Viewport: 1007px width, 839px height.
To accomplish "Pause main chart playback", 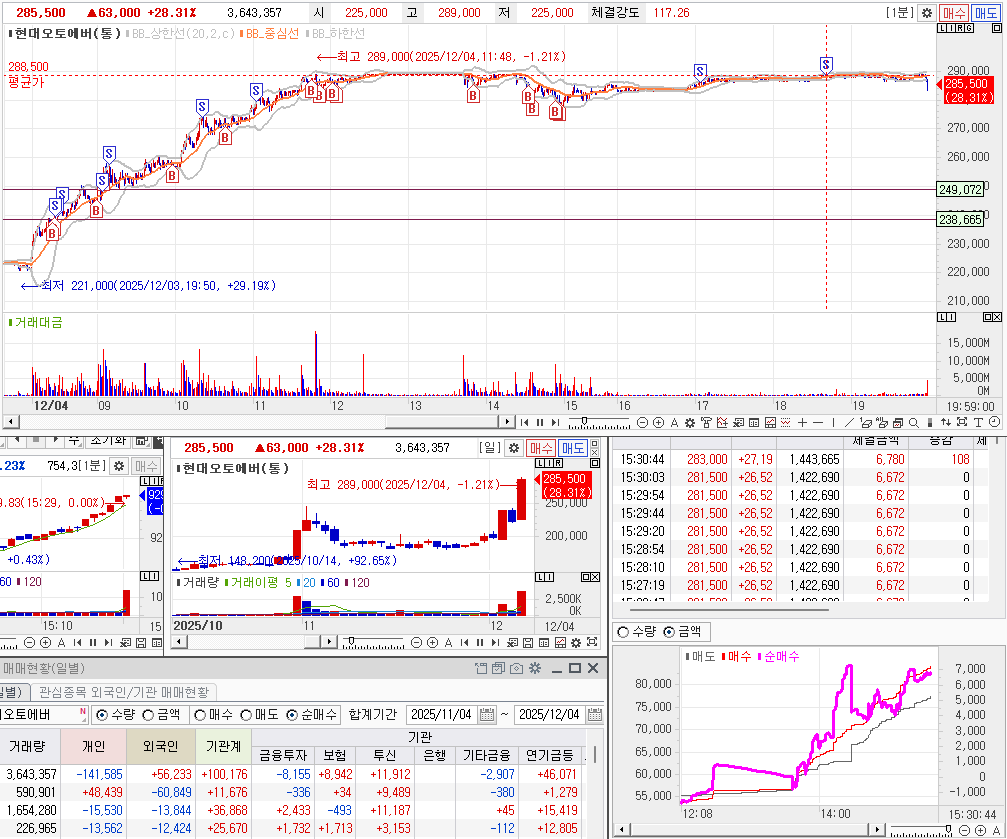I will tap(540, 423).
